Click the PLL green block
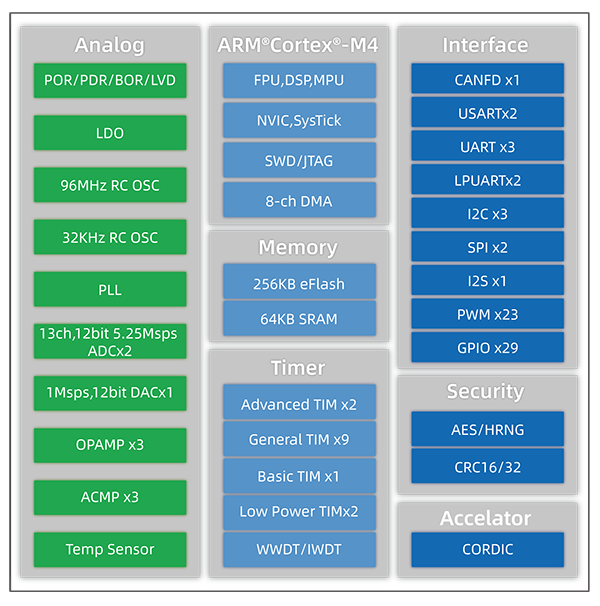The height and width of the screenshot is (606, 600). (110, 289)
